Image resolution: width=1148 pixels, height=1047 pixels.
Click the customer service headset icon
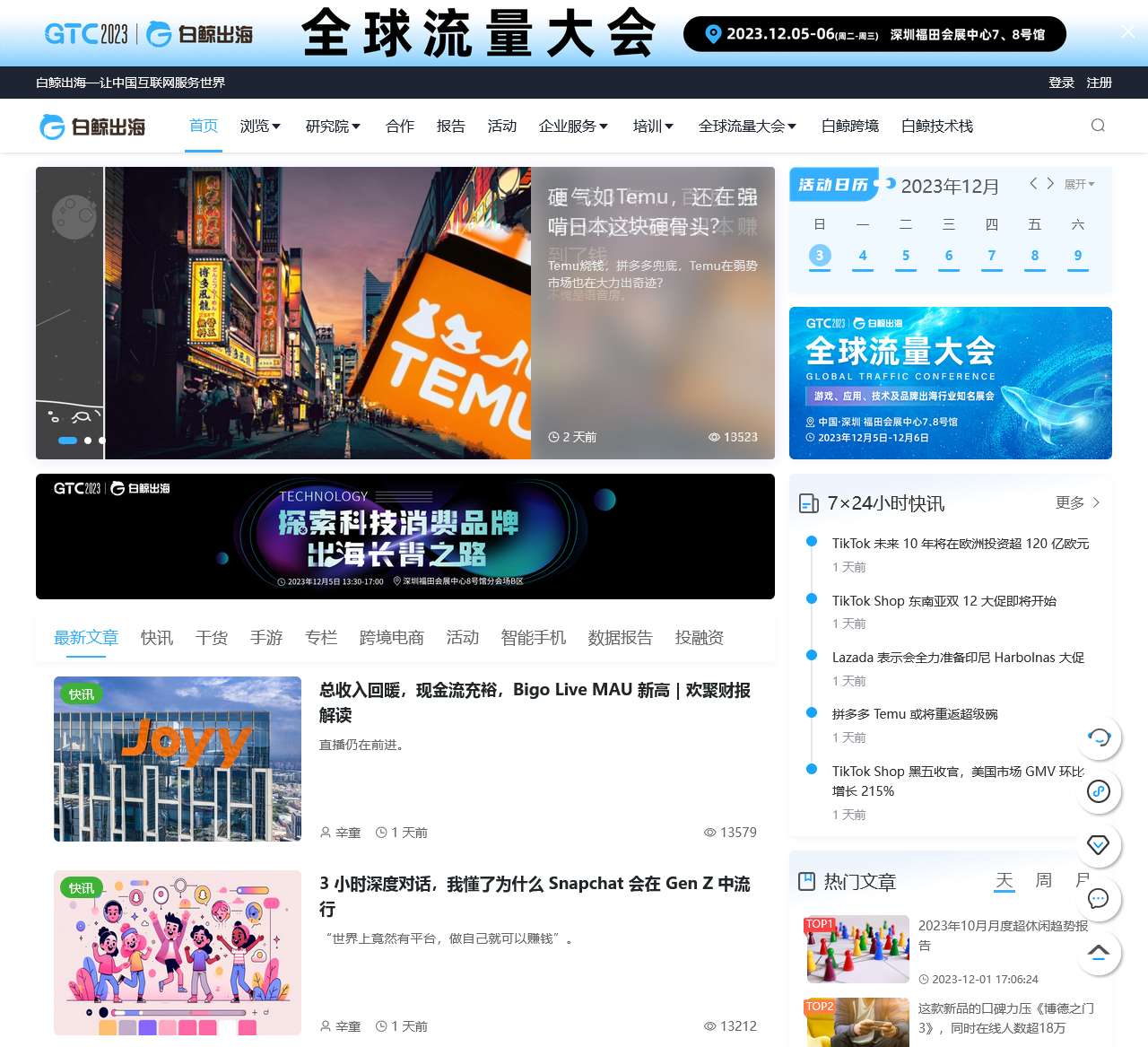pos(1099,737)
